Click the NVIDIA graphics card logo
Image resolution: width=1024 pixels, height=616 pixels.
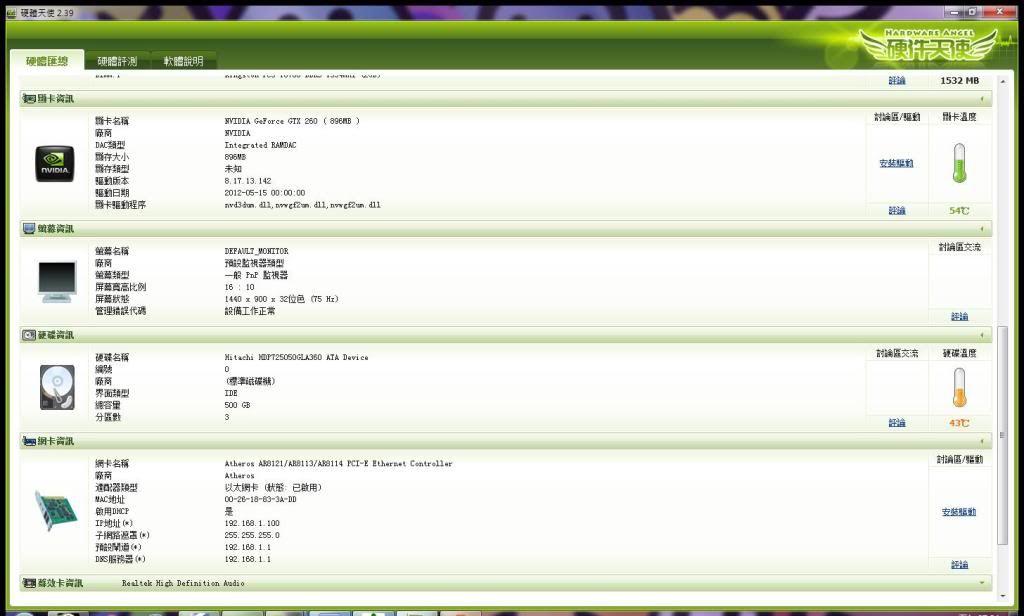[x=56, y=164]
